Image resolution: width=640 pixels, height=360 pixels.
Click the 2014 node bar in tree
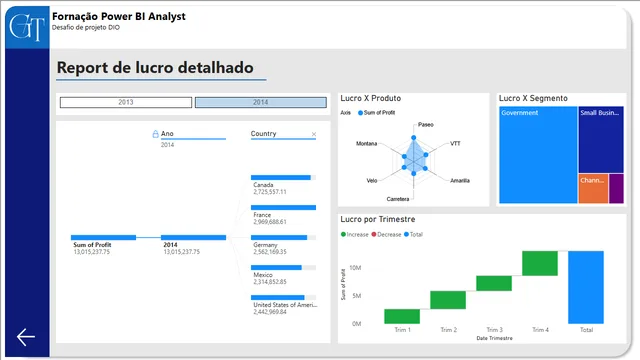[193, 237]
